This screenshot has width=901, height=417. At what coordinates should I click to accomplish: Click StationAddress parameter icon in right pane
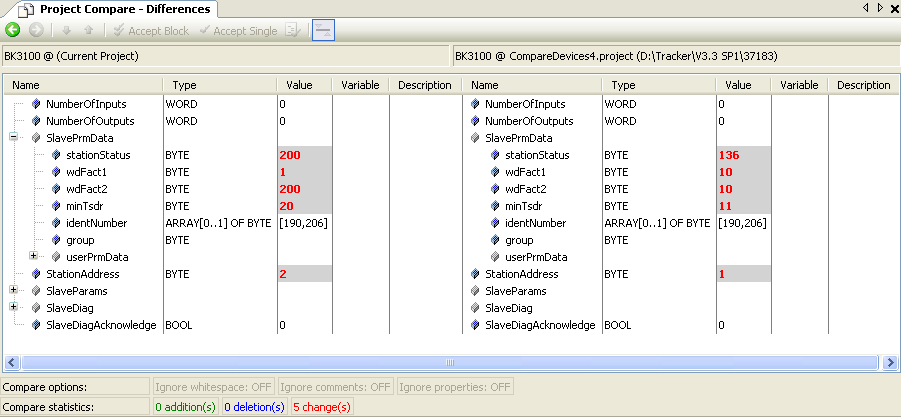[x=475, y=274]
